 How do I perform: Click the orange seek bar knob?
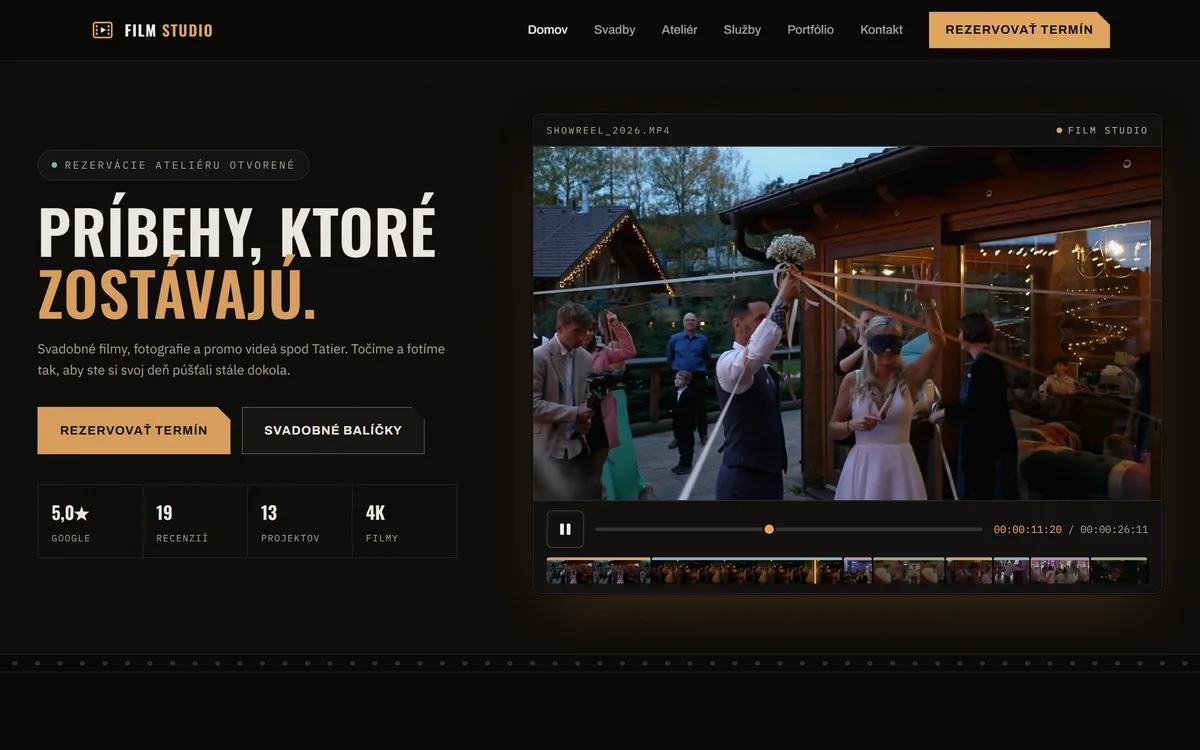point(769,529)
